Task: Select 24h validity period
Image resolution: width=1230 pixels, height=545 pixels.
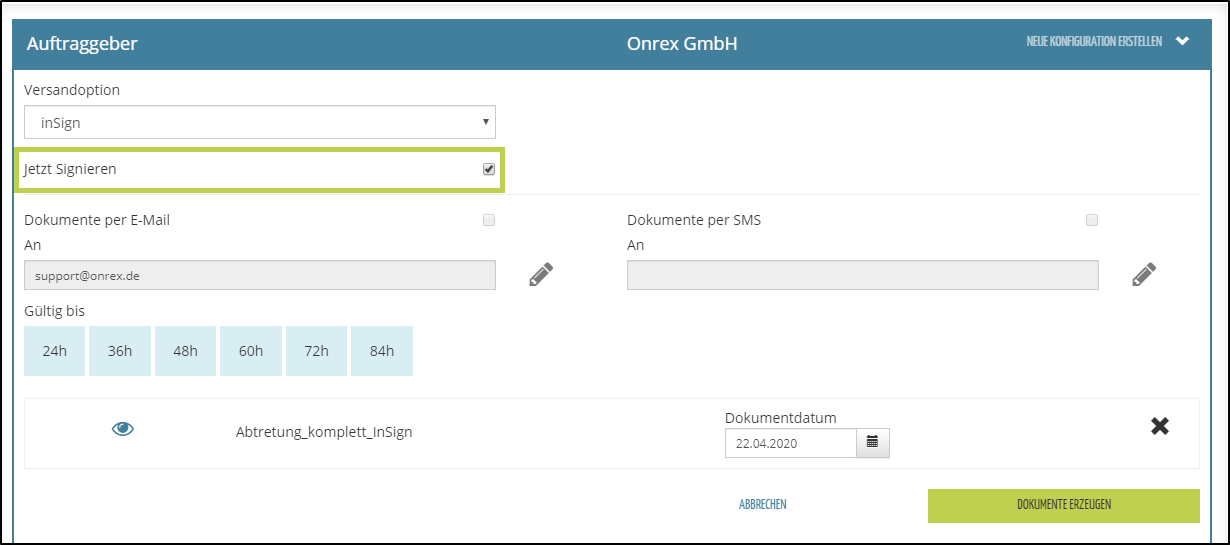Action: point(54,351)
